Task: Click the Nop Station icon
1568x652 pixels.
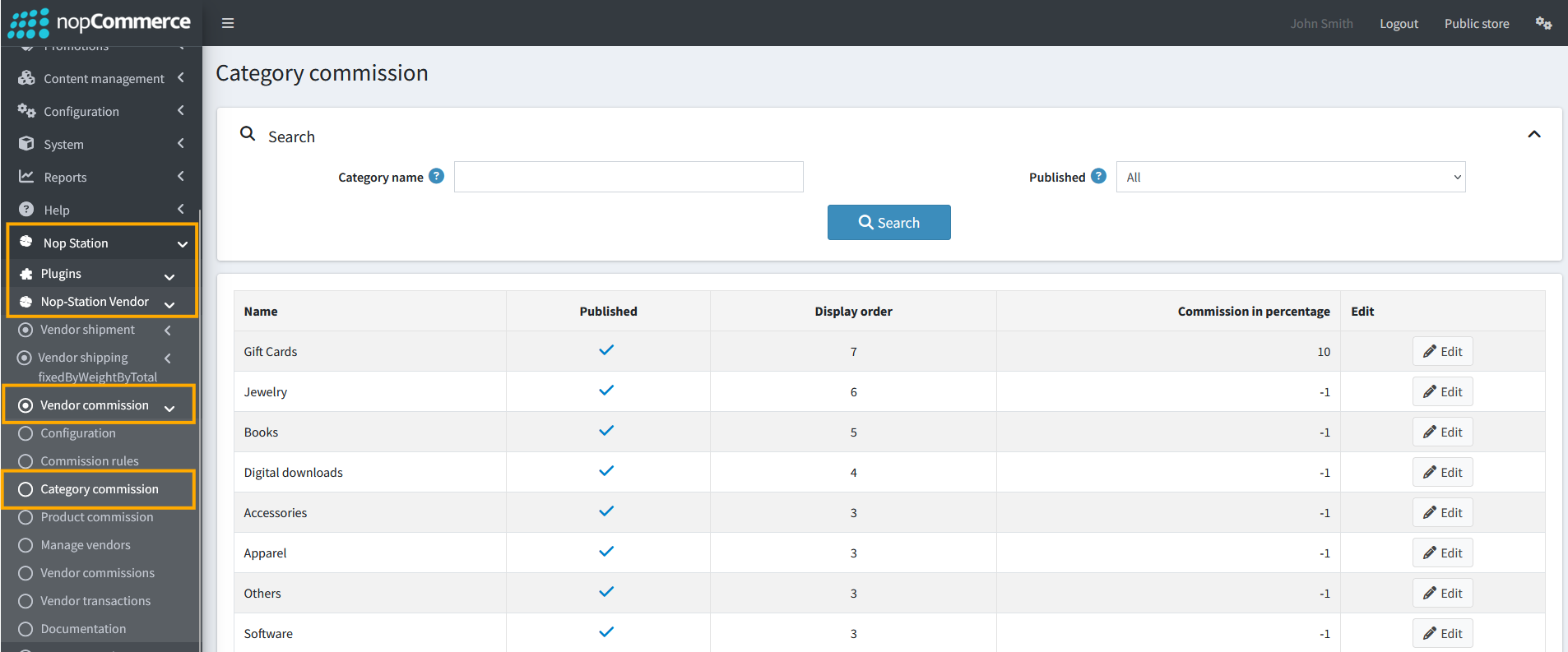Action: (26, 242)
